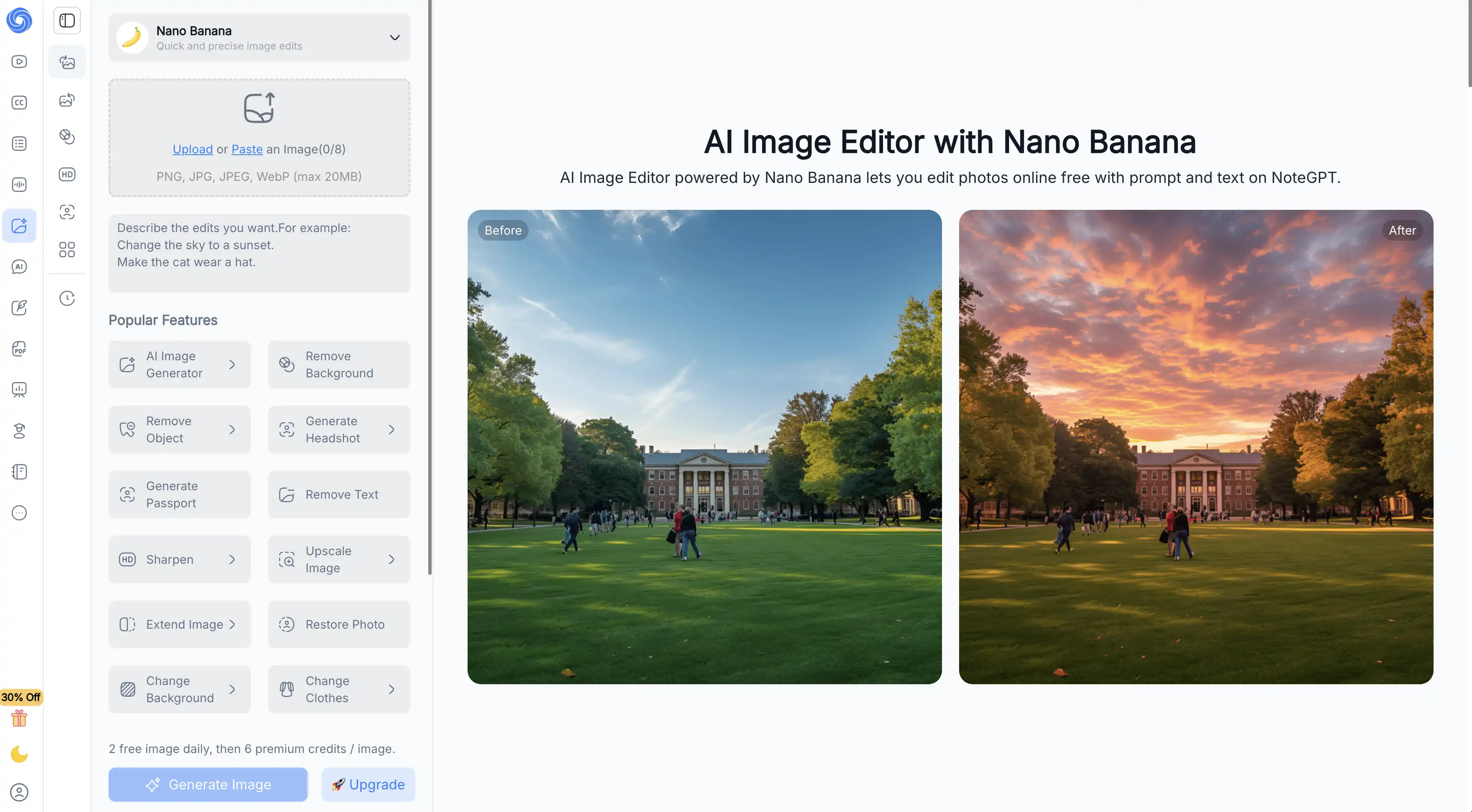Click the Upload link to add an image
Image resolution: width=1472 pixels, height=812 pixels.
(x=193, y=149)
